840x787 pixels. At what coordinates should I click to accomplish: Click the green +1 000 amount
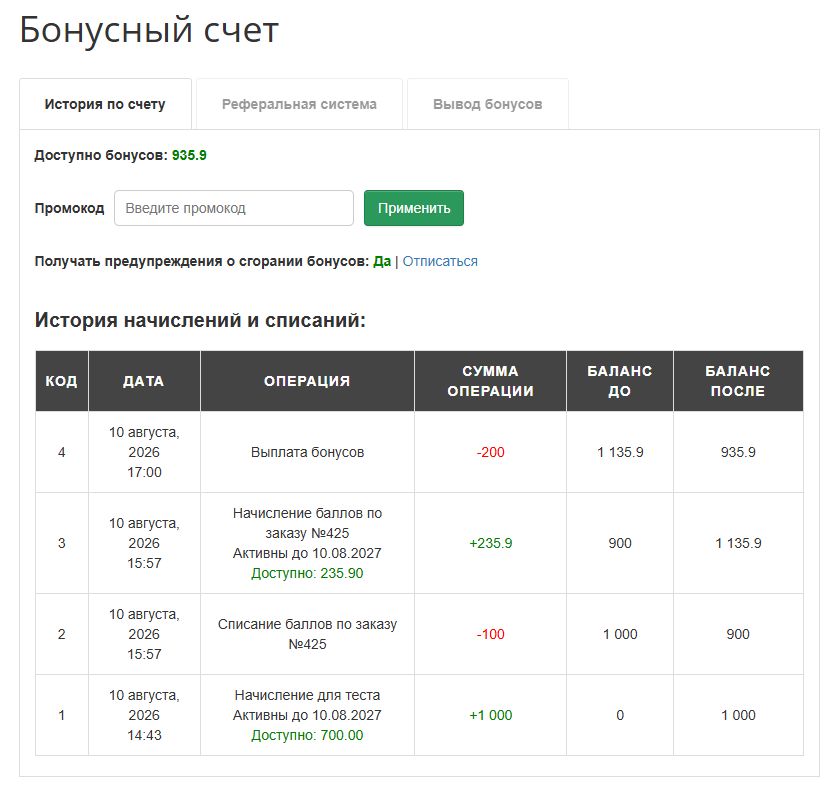(x=491, y=715)
